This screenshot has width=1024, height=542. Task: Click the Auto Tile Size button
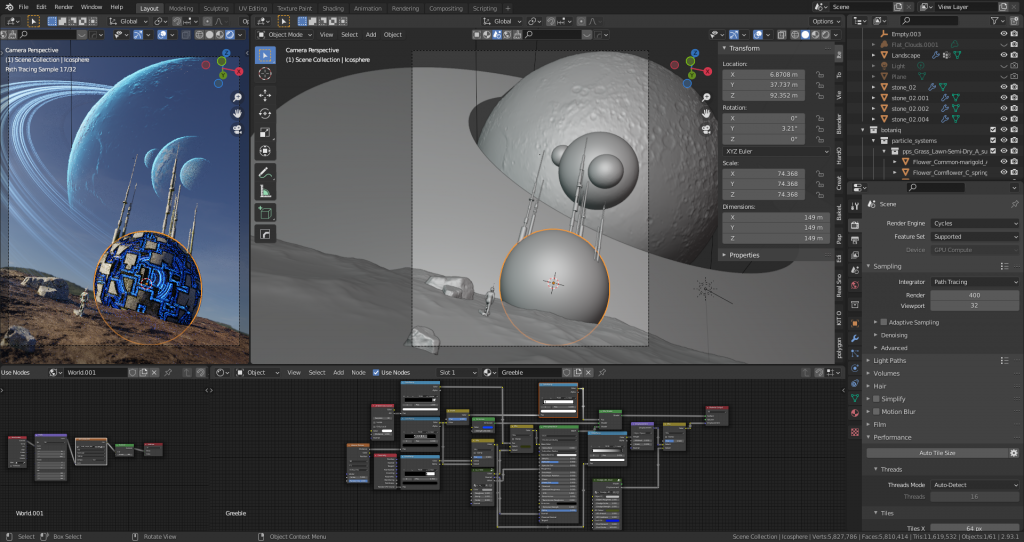pos(939,453)
